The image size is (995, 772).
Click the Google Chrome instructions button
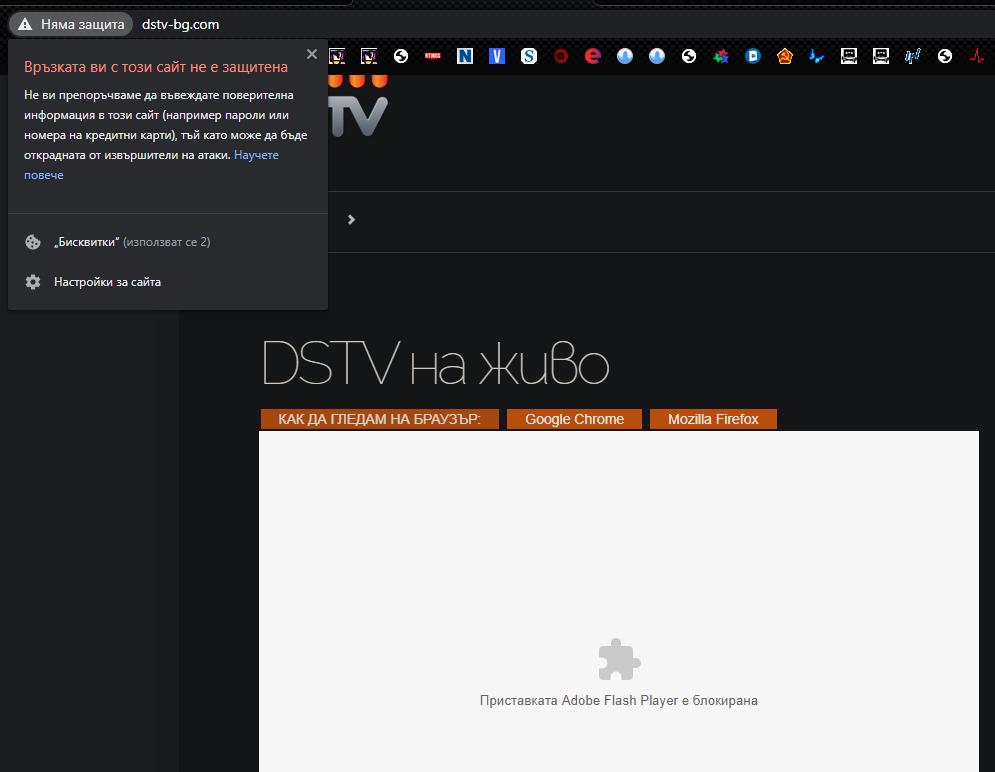pyautogui.click(x=574, y=419)
